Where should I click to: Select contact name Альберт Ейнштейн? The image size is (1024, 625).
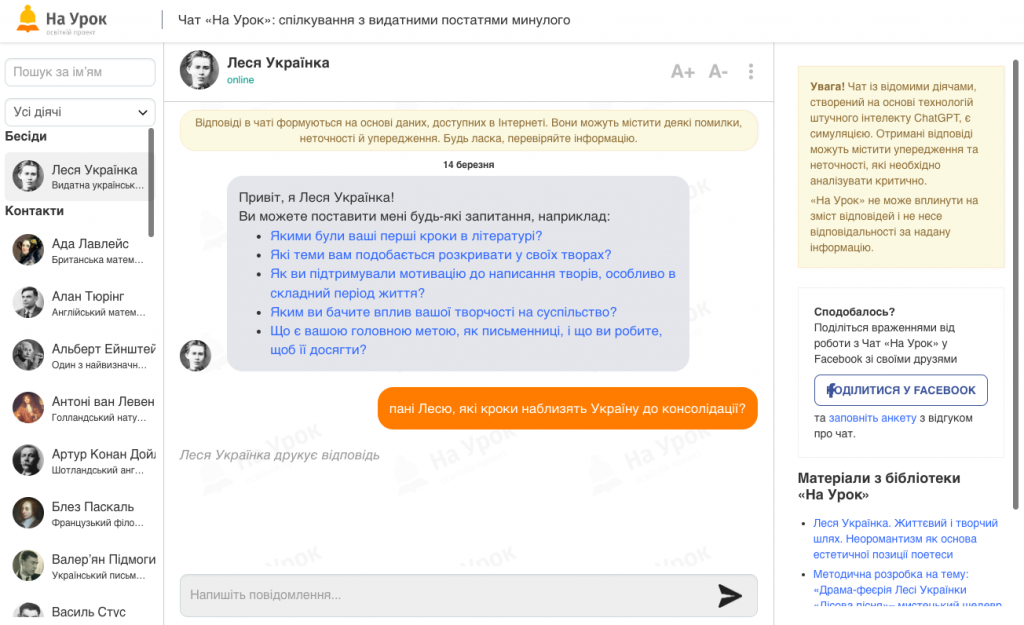pyautogui.click(x=103, y=349)
